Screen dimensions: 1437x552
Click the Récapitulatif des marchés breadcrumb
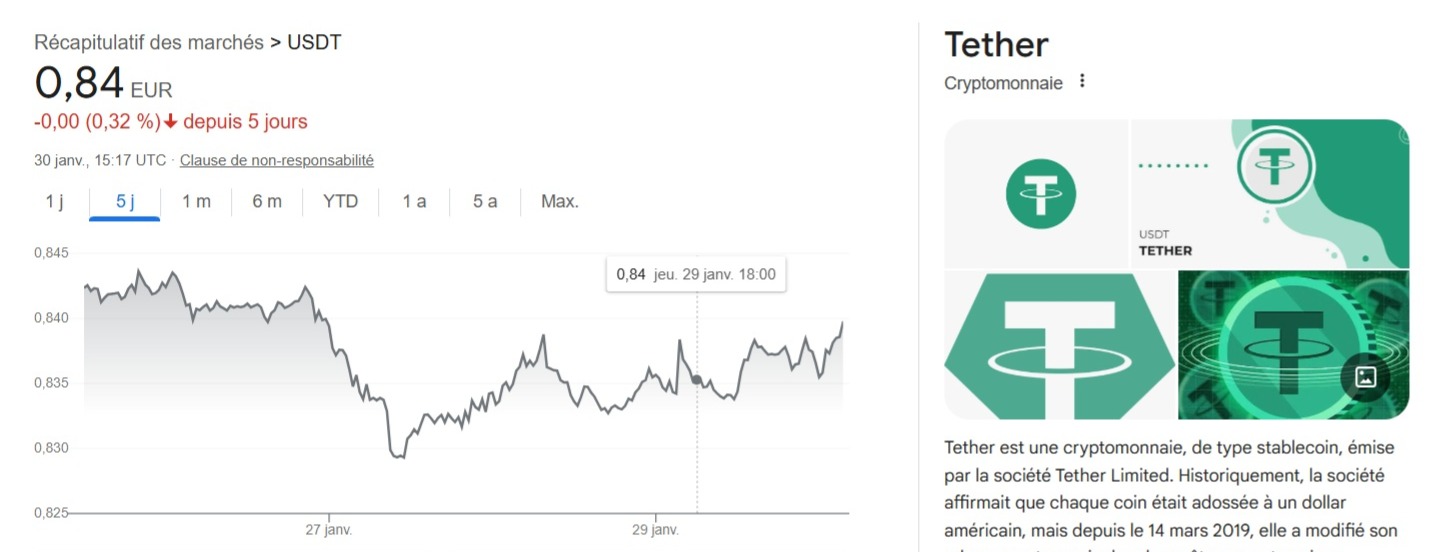(x=149, y=43)
